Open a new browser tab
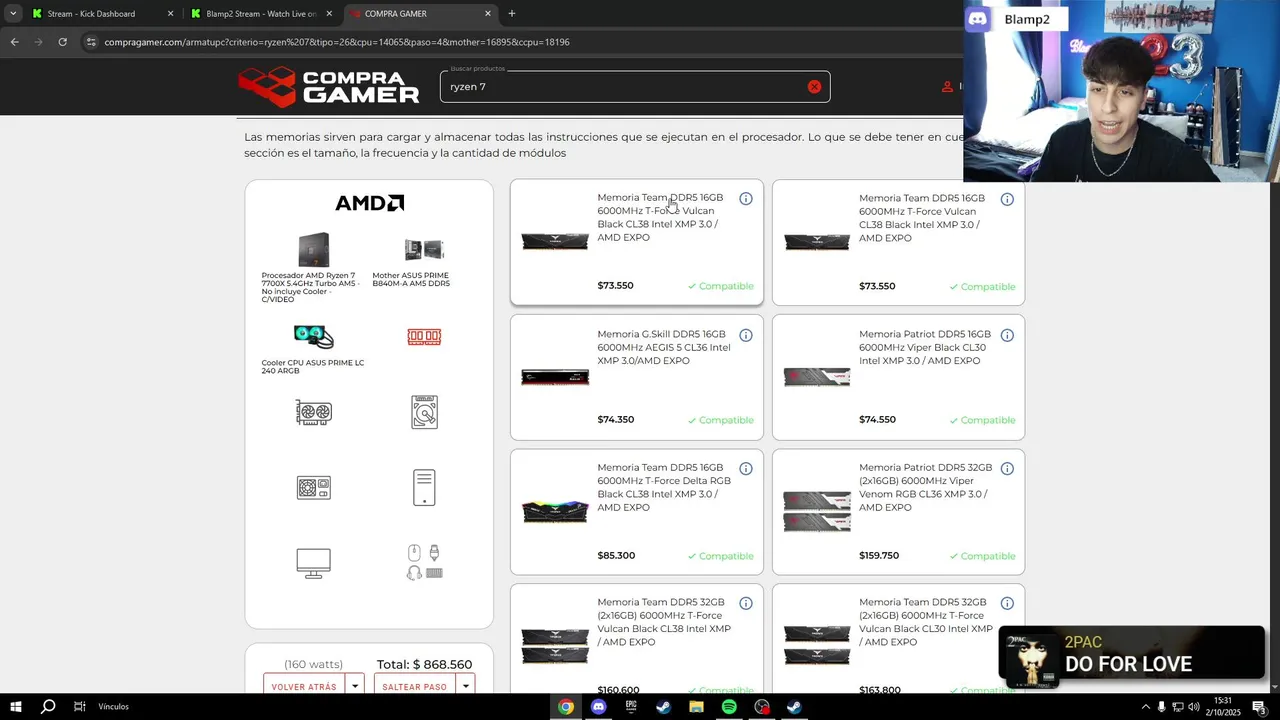Viewport: 1280px width, 720px height. (x=512, y=14)
